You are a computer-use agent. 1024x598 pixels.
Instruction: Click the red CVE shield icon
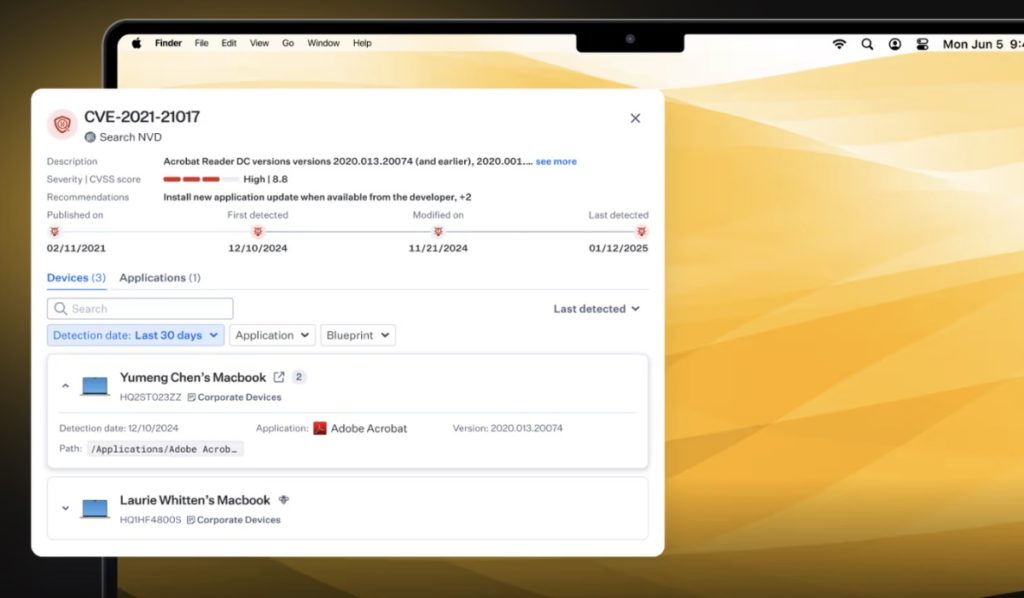pyautogui.click(x=63, y=124)
